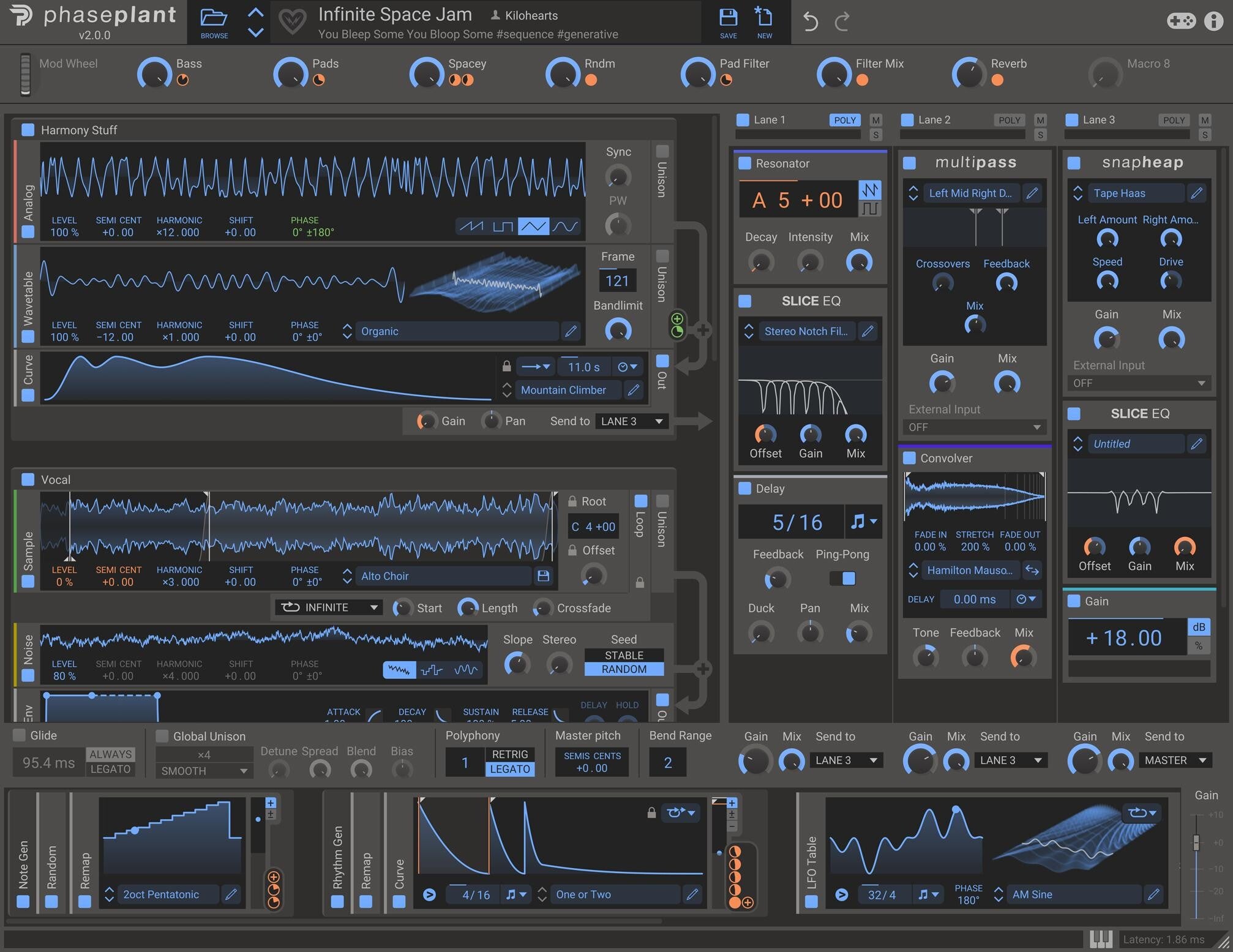This screenshot has height=952, width=1233.
Task: Disable the Resonator module checkbox
Action: [x=744, y=163]
